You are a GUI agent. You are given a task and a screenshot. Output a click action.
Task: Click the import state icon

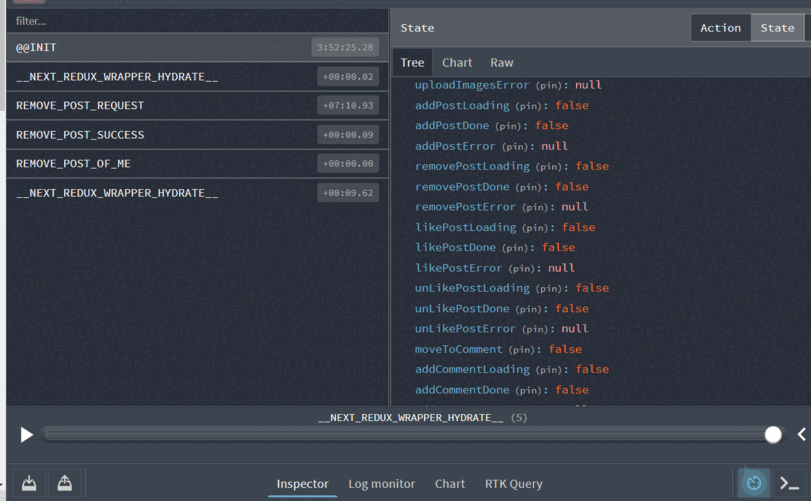[x=29, y=483]
